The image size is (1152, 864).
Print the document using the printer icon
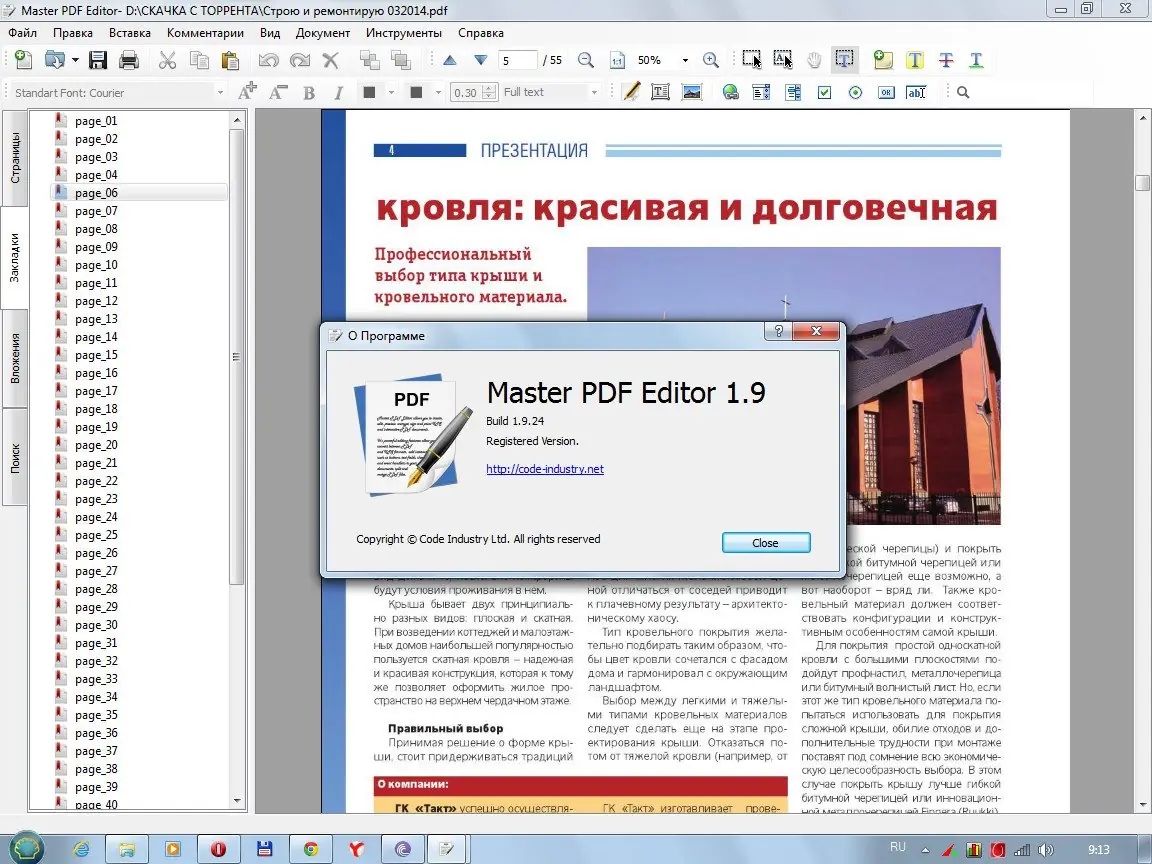129,60
